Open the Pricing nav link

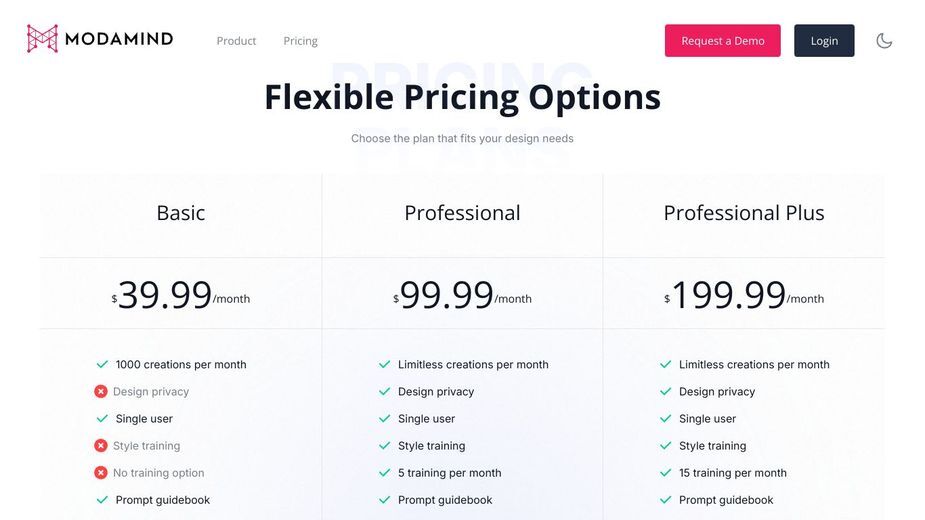click(300, 41)
